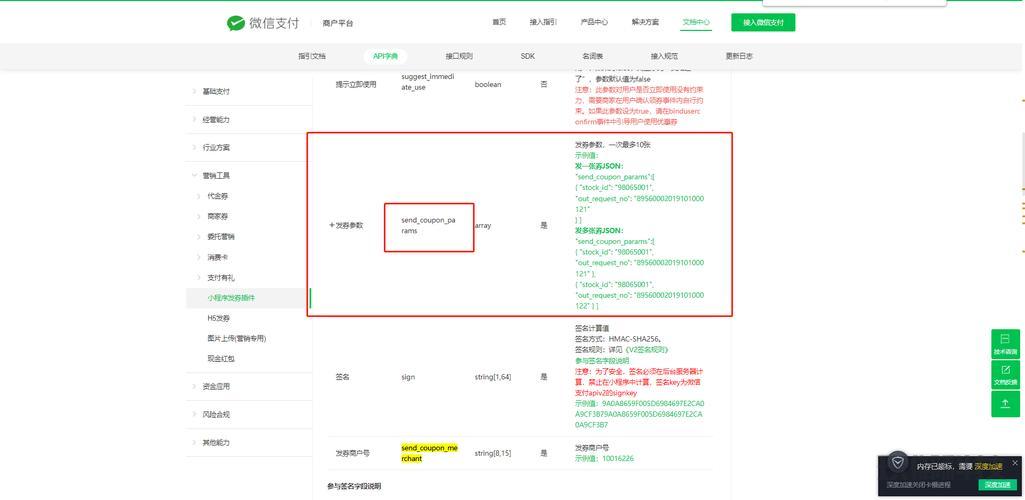Switch to the API字典 tab
The width and height of the screenshot is (1025, 500).
pyautogui.click(x=385, y=56)
